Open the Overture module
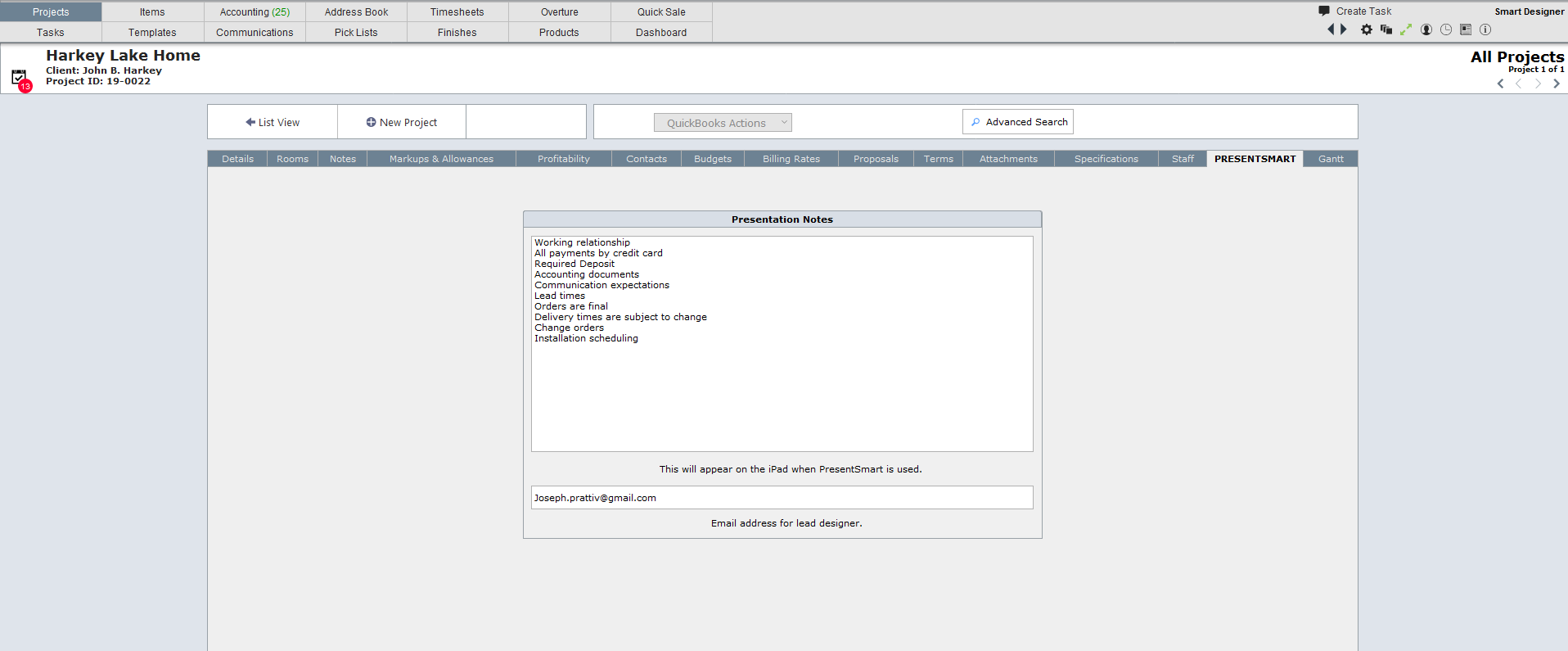 [x=560, y=12]
